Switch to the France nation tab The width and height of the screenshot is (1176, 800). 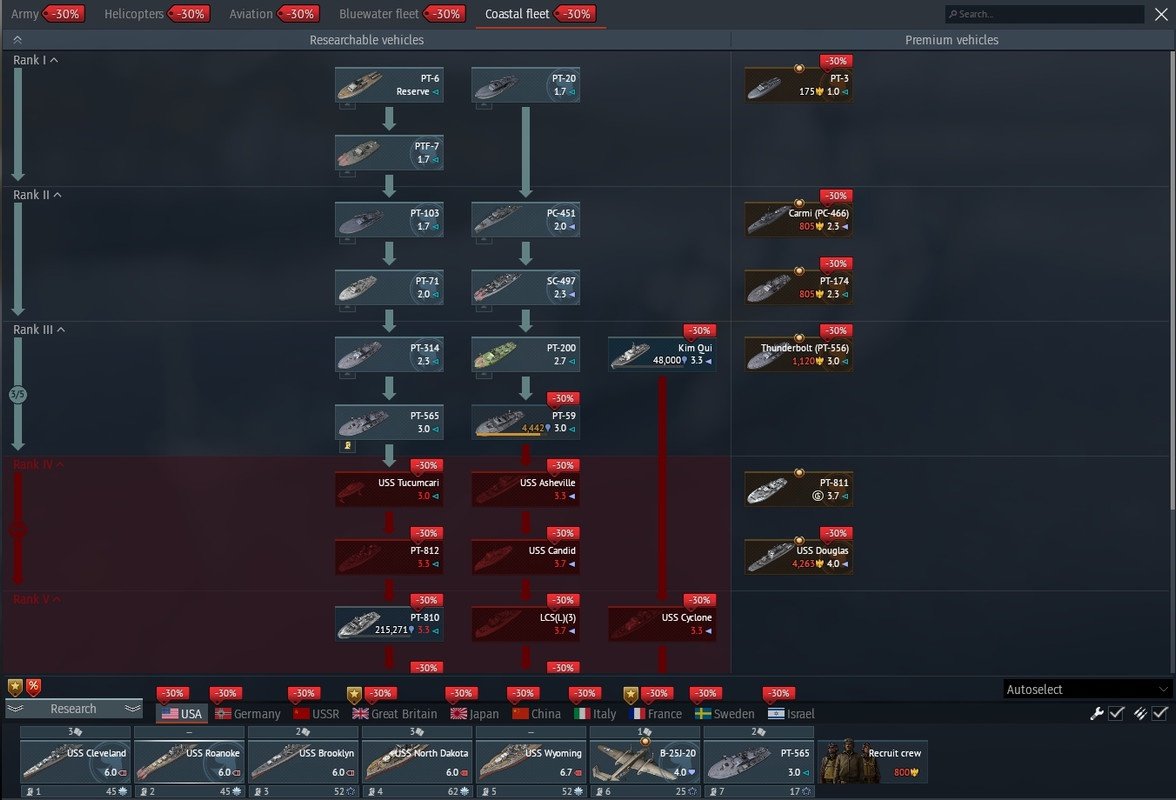click(x=656, y=714)
